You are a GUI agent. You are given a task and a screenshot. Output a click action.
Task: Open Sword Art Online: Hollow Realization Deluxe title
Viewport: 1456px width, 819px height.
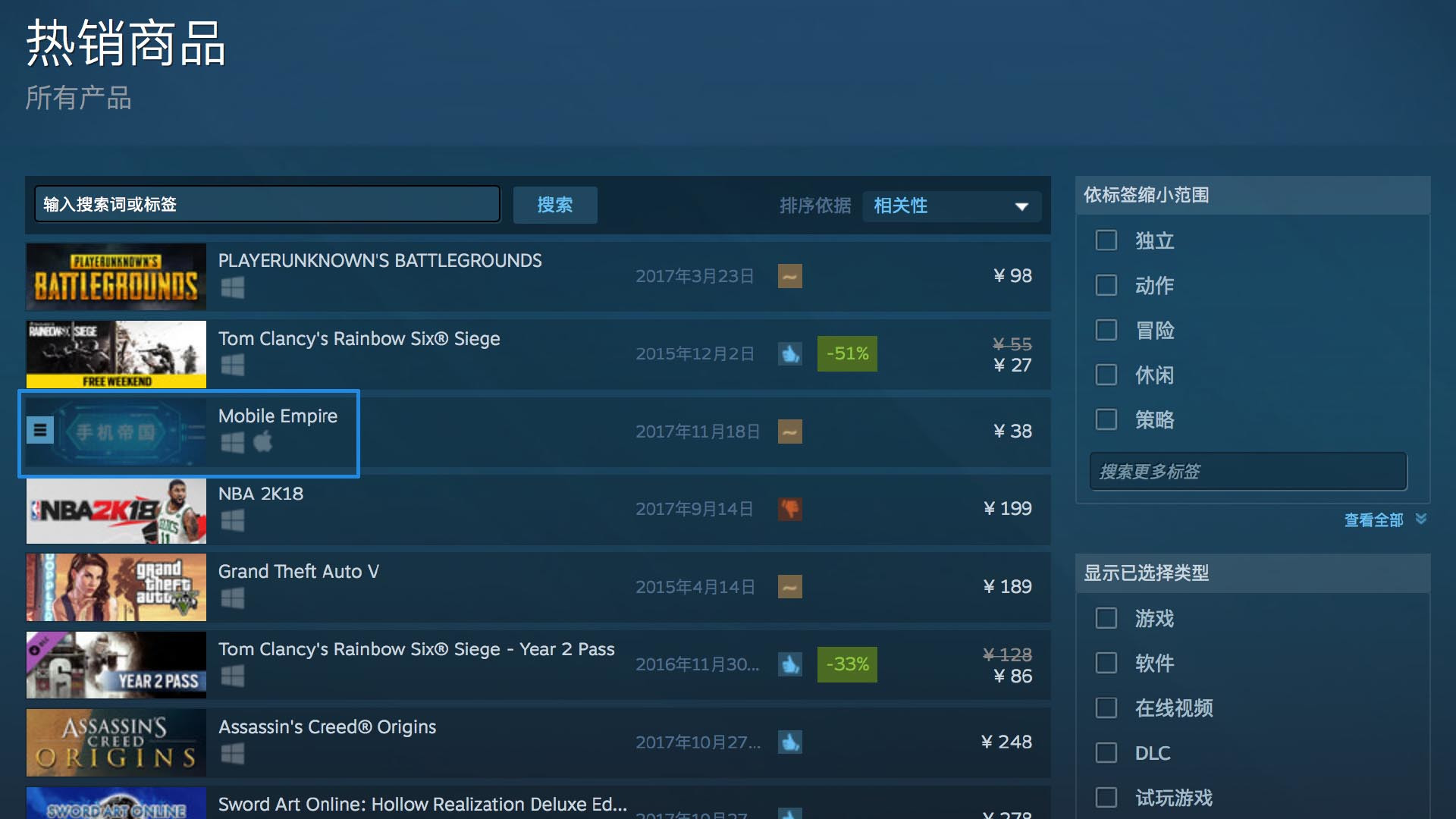(422, 805)
